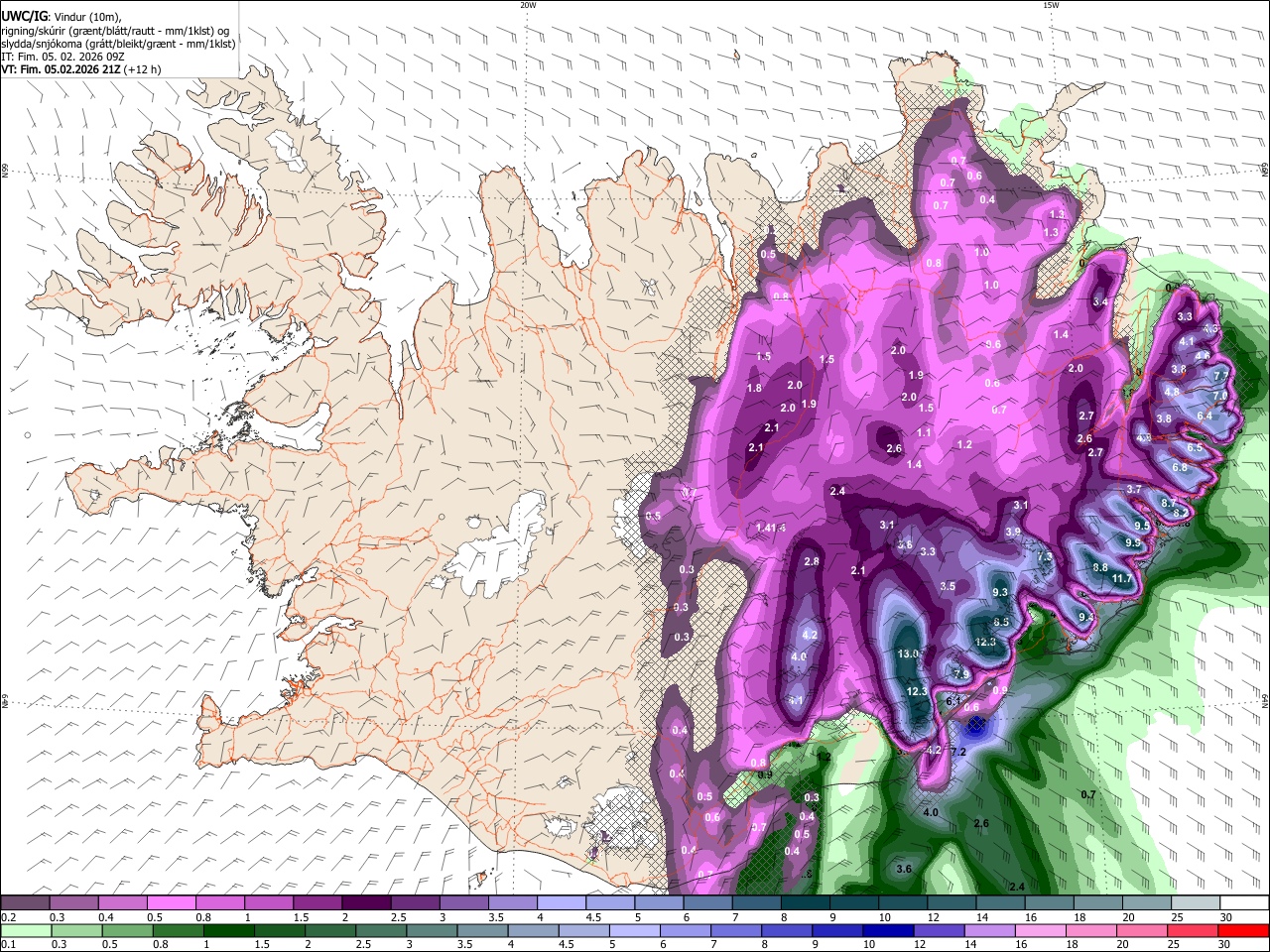Select the dark teal 9–10 legend swatch
This screenshot has width=1270, height=952.
coord(853,902)
